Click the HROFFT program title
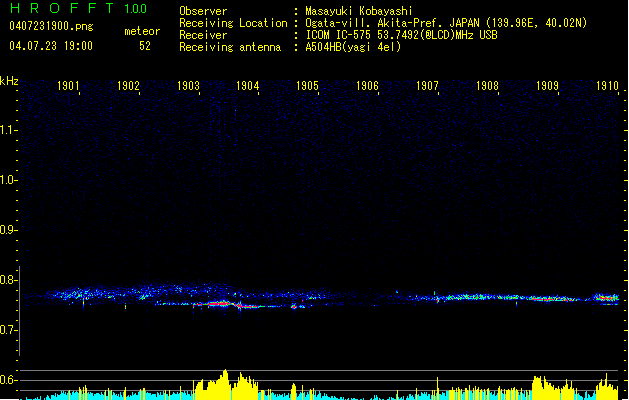The height and width of the screenshot is (400, 629). 62,8
